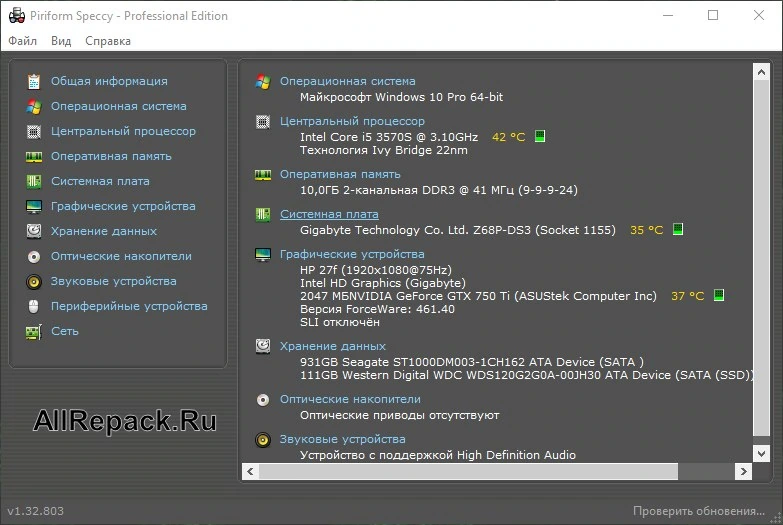Select Сеть in sidebar
Screen dimensions: 783x525
coord(65,331)
